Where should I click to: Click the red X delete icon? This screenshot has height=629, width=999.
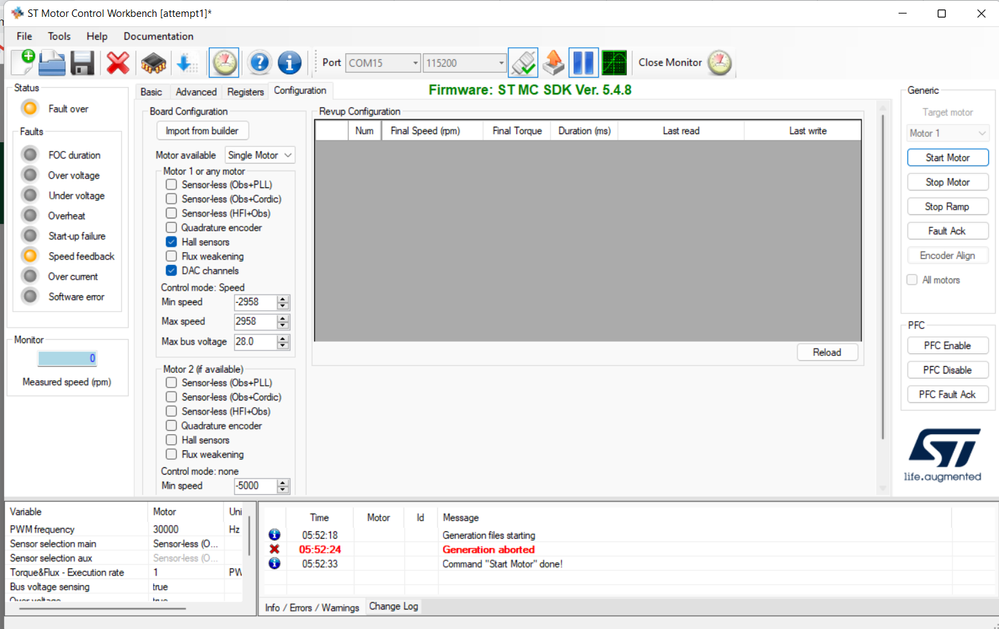(118, 62)
